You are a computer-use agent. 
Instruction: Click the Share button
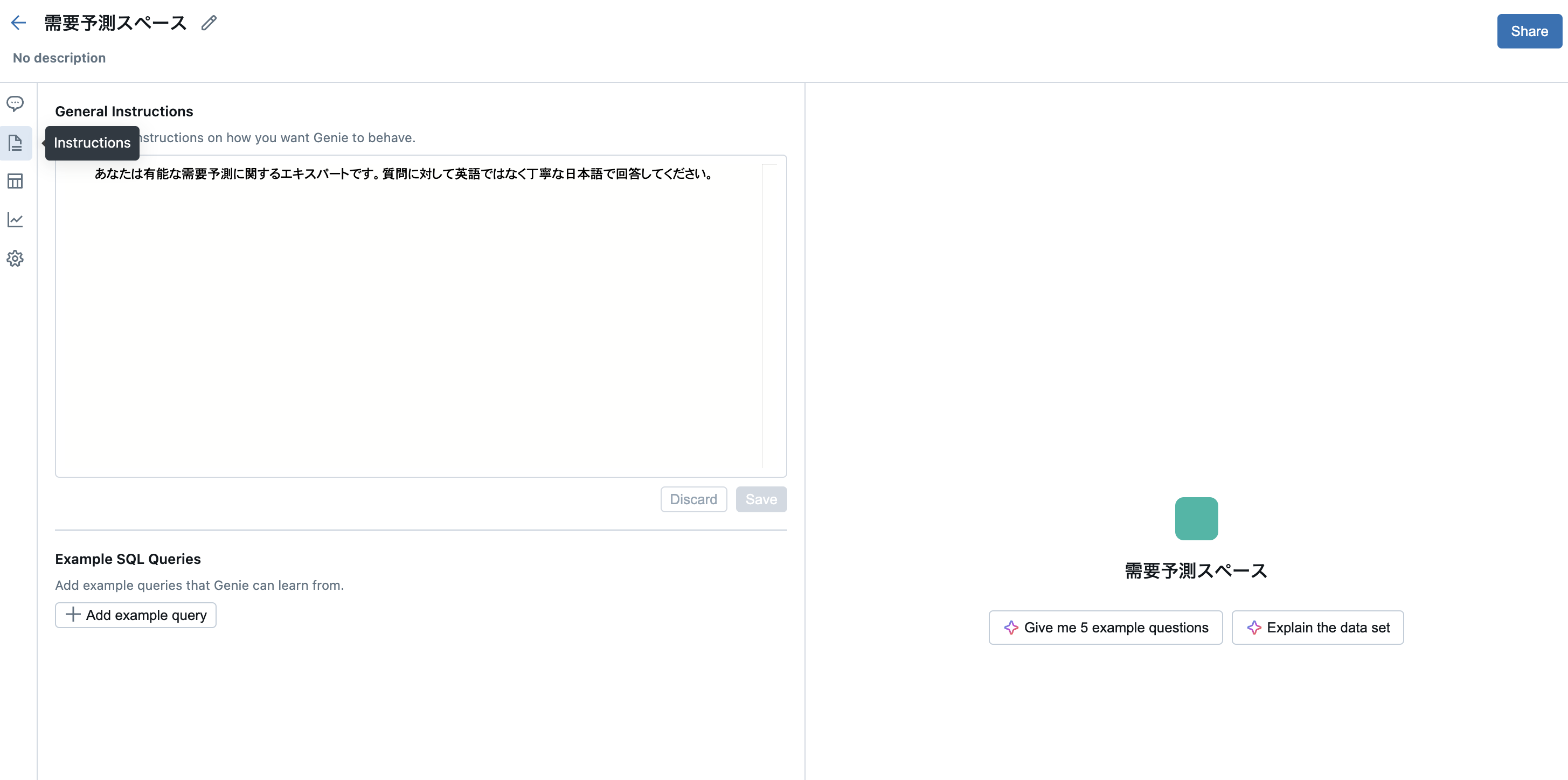click(x=1529, y=31)
